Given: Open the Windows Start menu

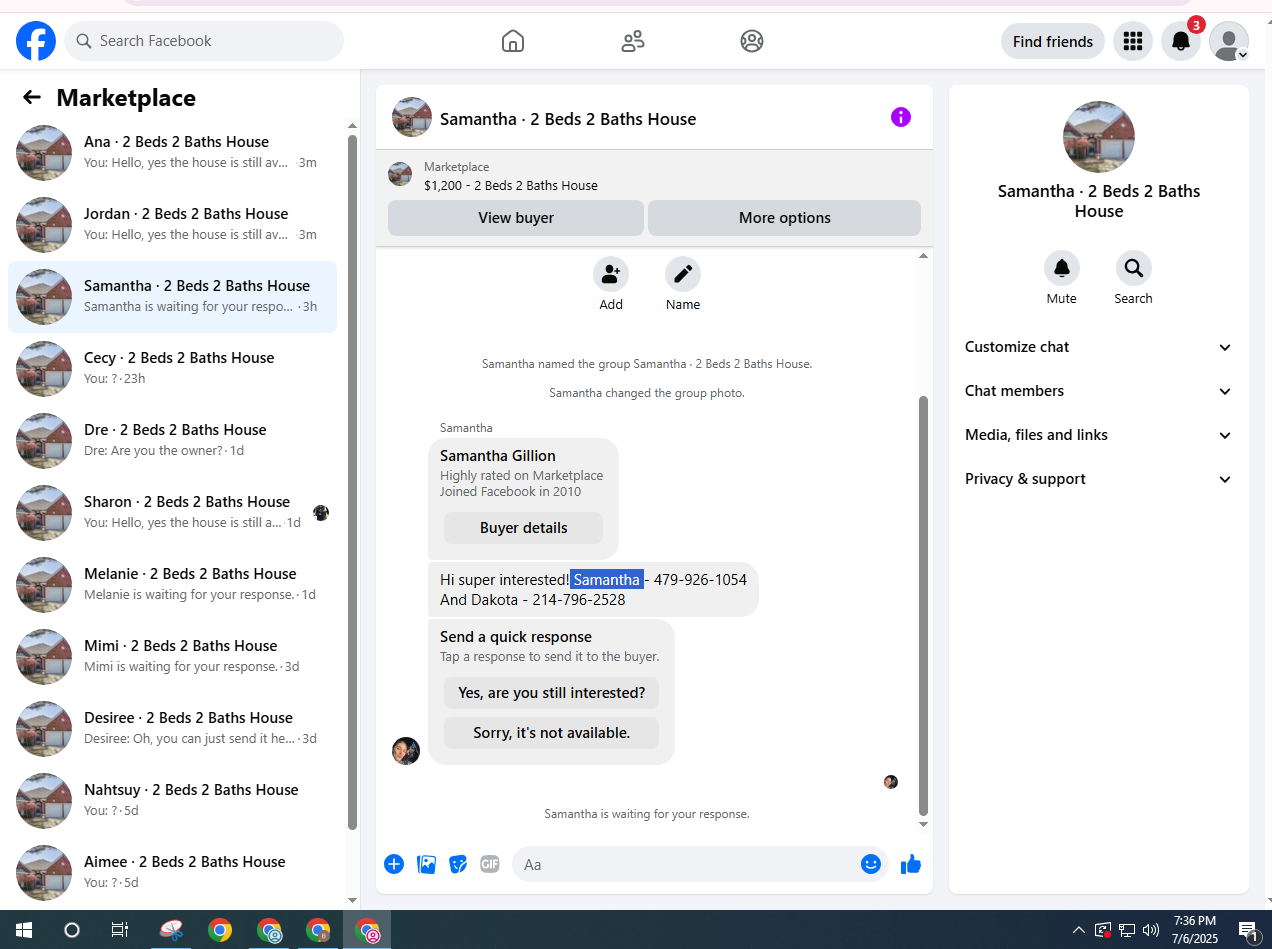Looking at the screenshot, I should [24, 930].
